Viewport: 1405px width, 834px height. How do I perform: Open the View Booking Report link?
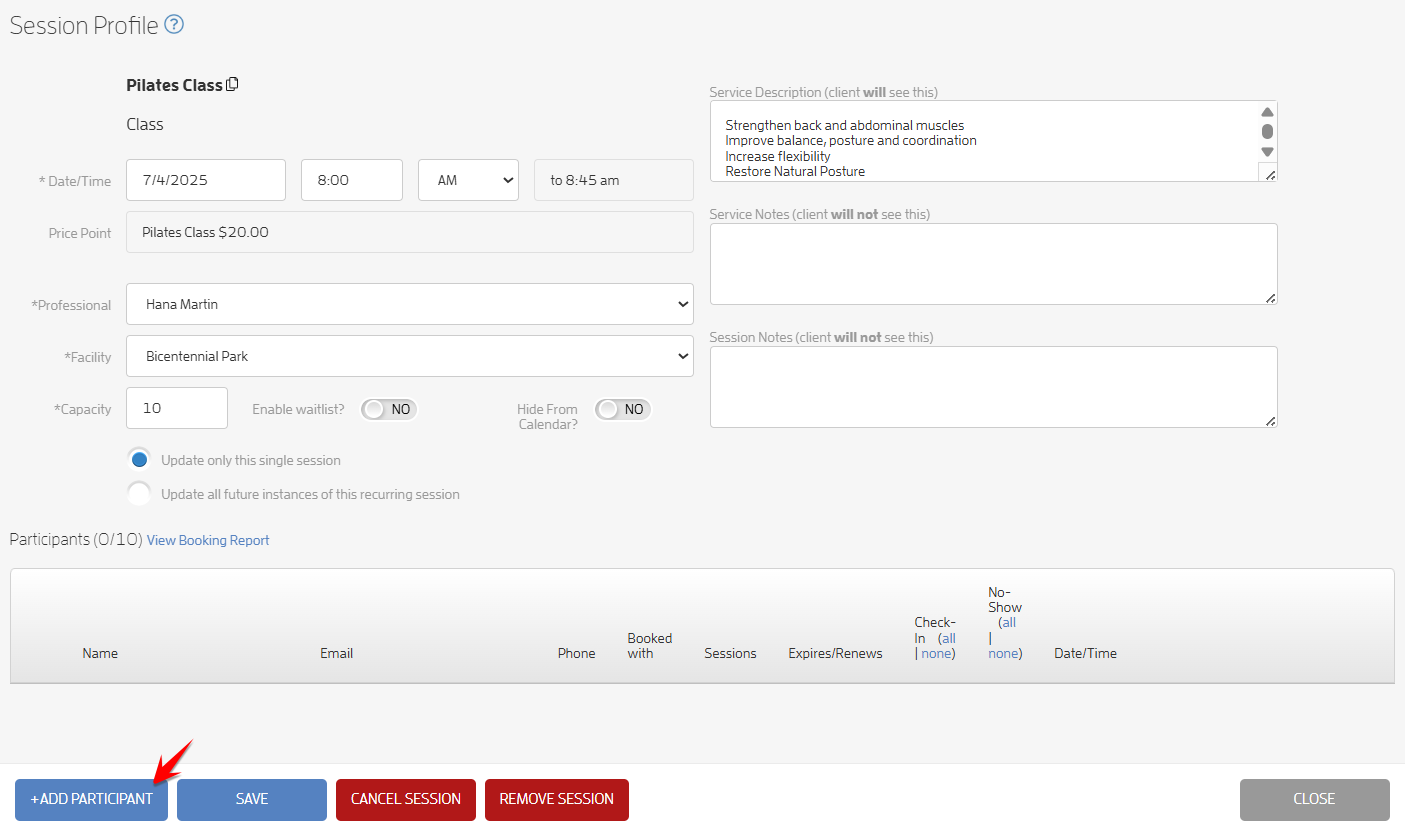(x=208, y=540)
